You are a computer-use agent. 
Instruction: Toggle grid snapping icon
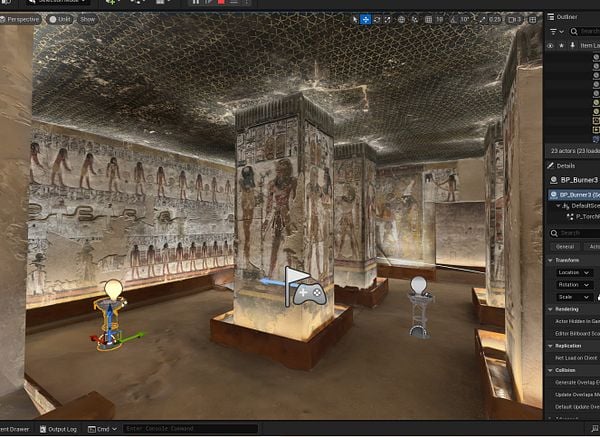429,19
